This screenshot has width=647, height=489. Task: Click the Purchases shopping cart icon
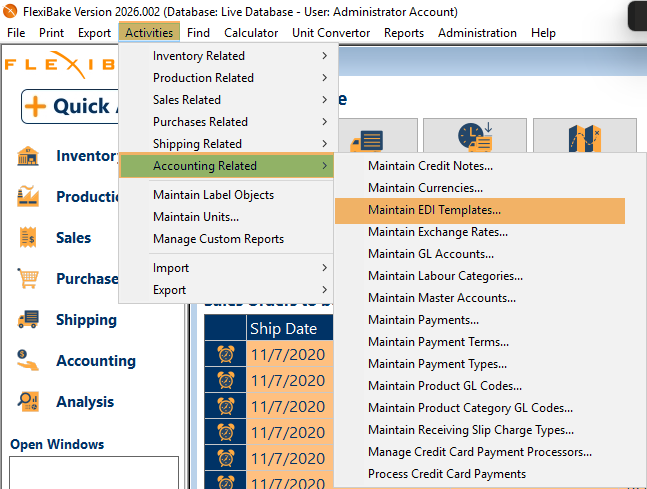tap(28, 278)
